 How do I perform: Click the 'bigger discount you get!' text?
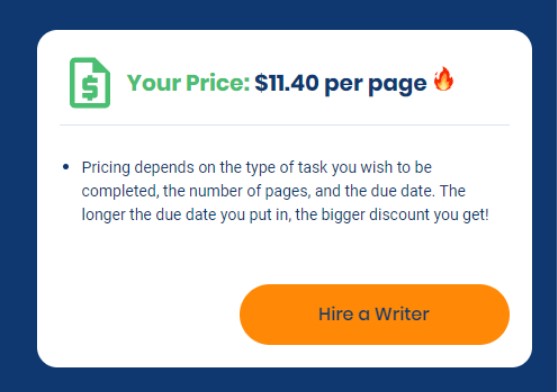point(405,215)
